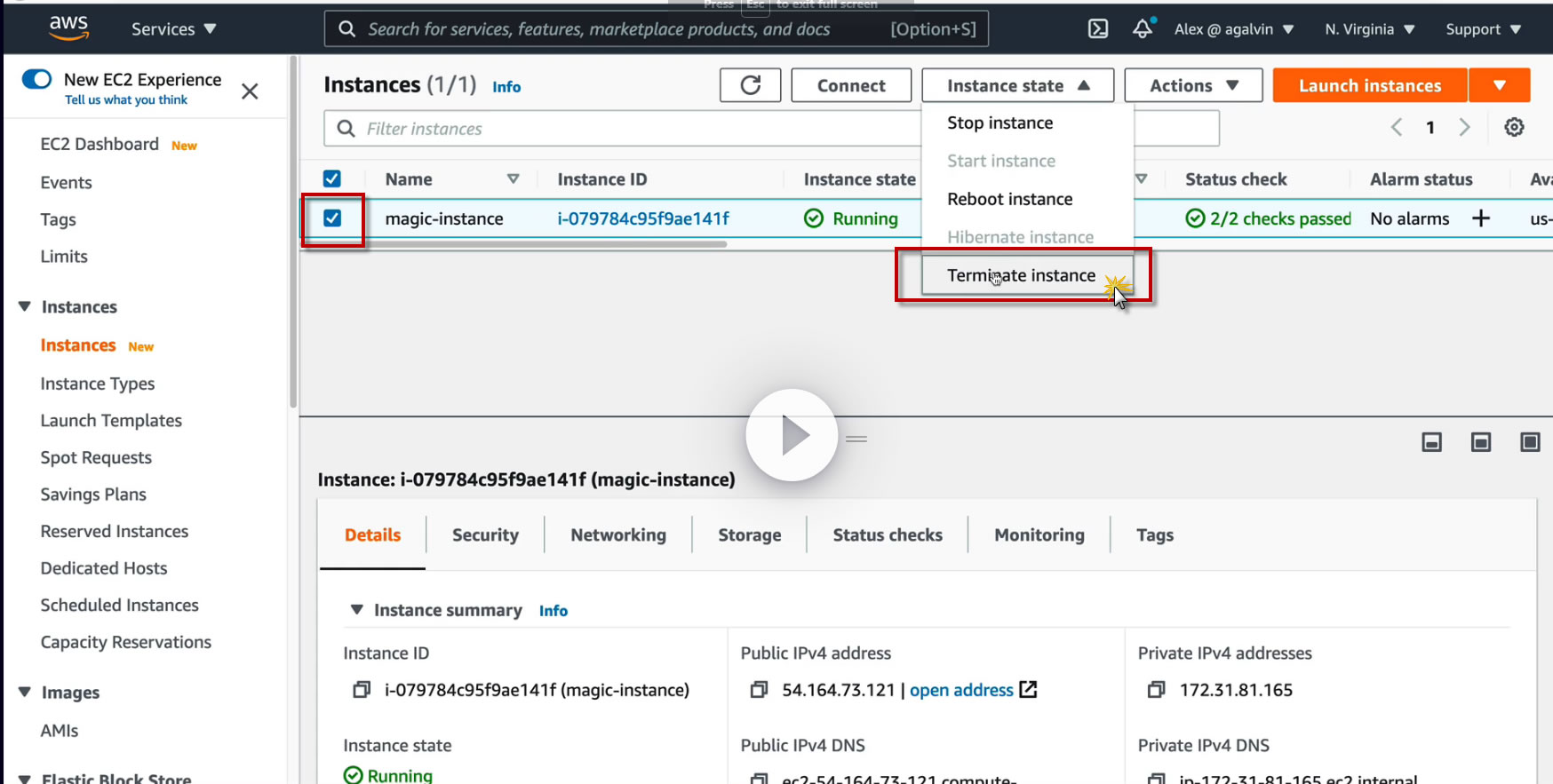The height and width of the screenshot is (784, 1553).
Task: Open the AWS home logo
Action: [68, 28]
